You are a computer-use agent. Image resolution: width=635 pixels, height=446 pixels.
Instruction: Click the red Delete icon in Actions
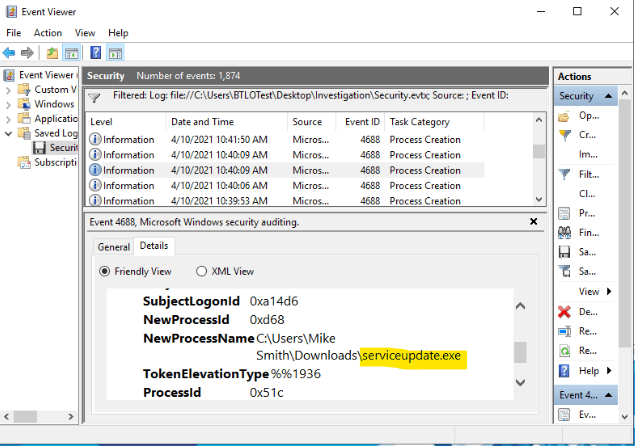tap(566, 311)
